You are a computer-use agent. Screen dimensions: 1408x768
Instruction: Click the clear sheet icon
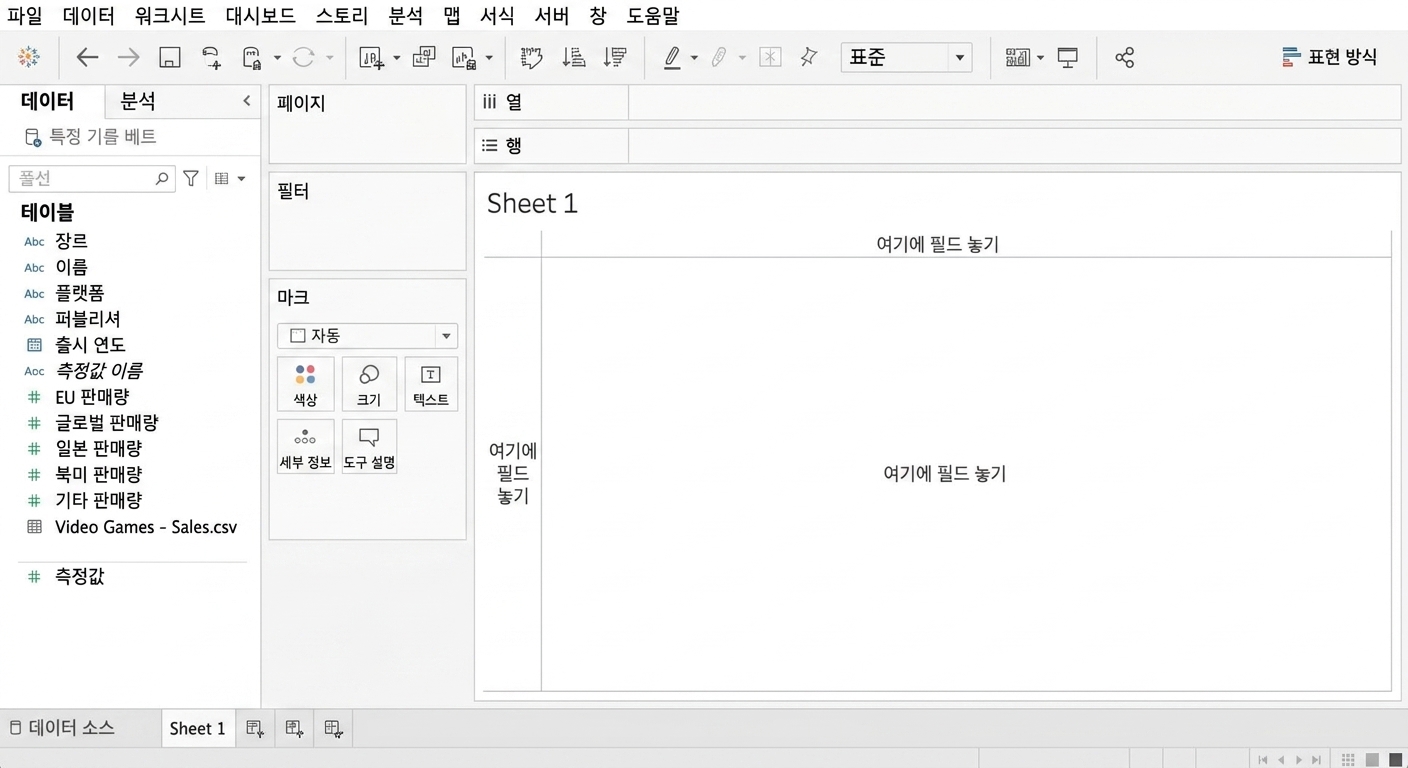point(464,57)
